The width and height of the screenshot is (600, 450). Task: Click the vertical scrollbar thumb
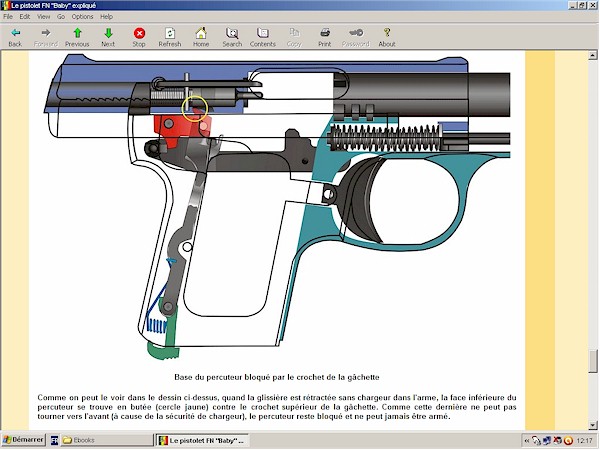tap(593, 361)
